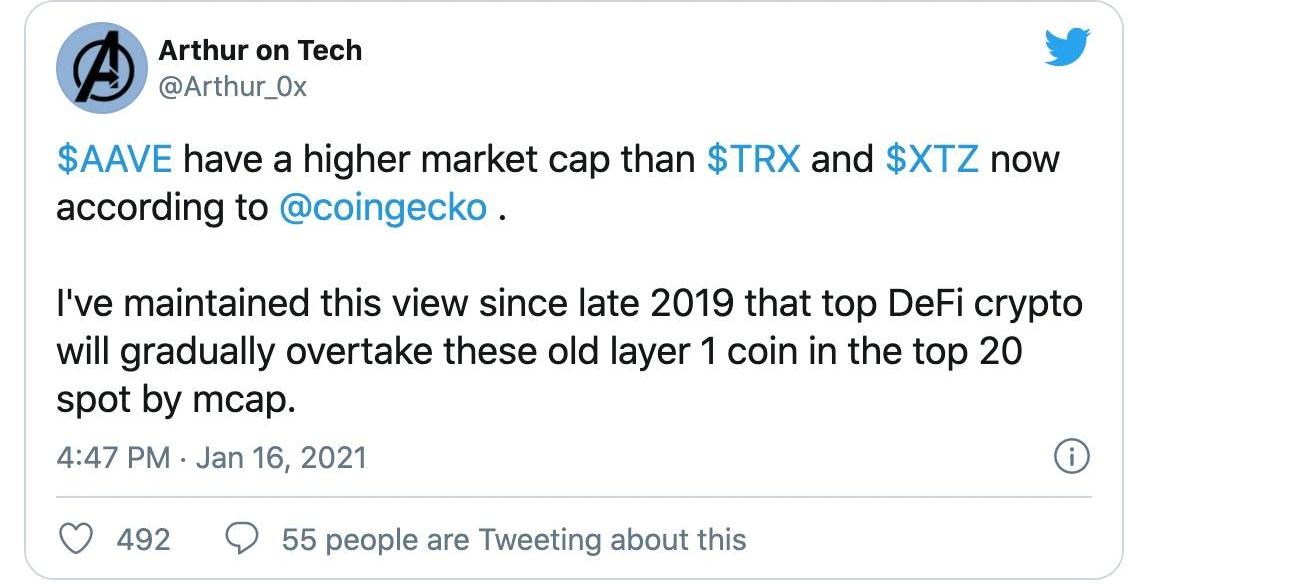
Task: Open the Arthur on Tech display name
Action: [x=260, y=50]
